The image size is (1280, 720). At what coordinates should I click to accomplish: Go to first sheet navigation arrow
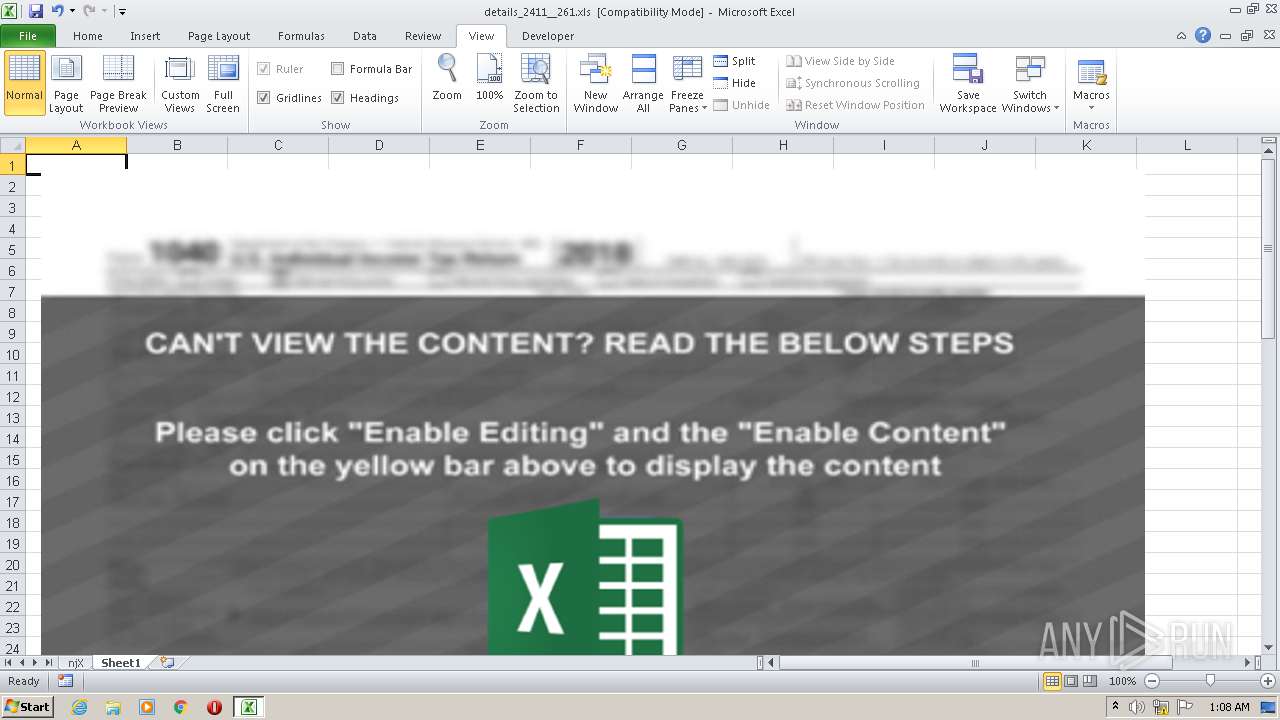[x=9, y=662]
